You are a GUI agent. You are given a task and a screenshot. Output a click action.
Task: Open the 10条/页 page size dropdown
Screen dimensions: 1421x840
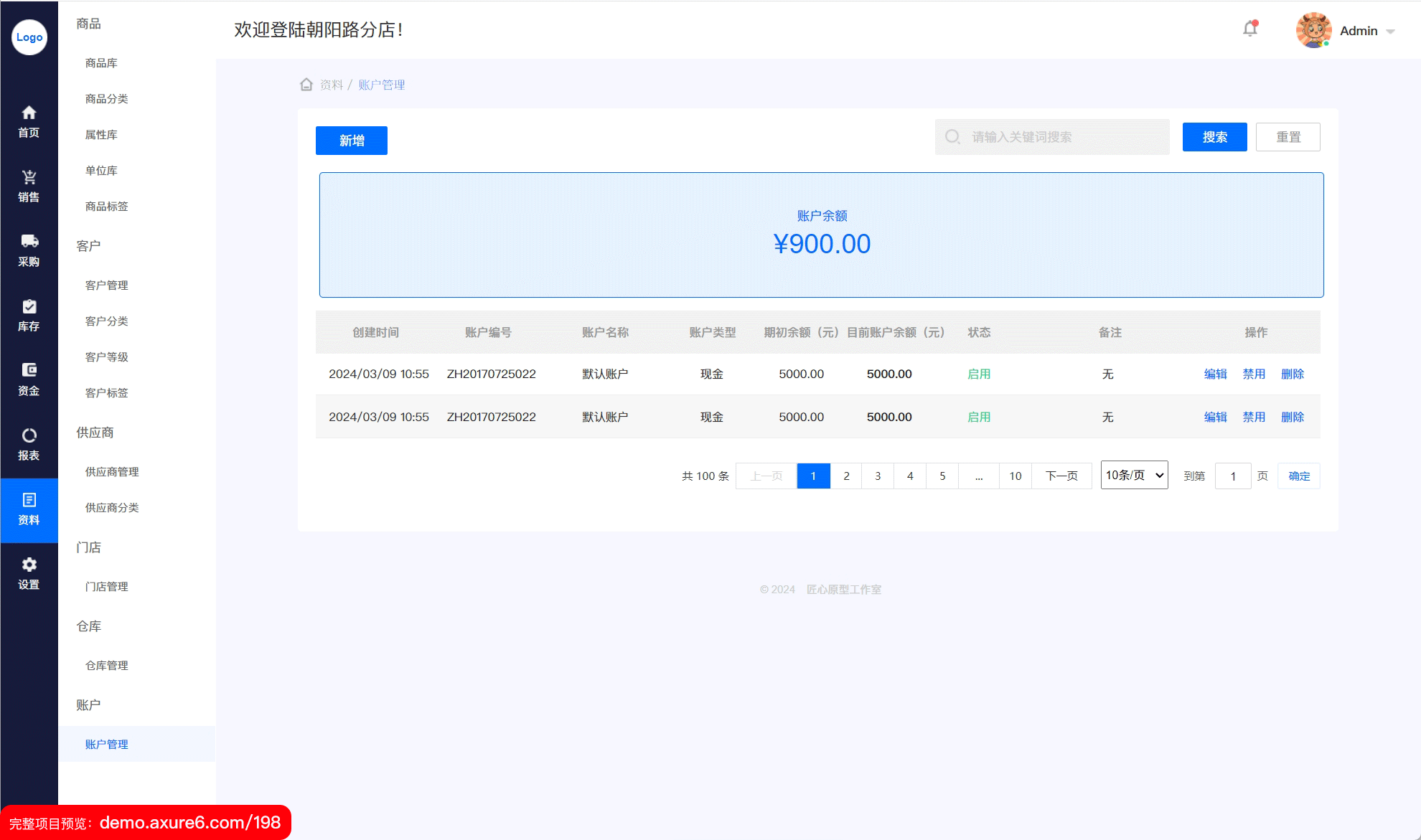pyautogui.click(x=1135, y=476)
